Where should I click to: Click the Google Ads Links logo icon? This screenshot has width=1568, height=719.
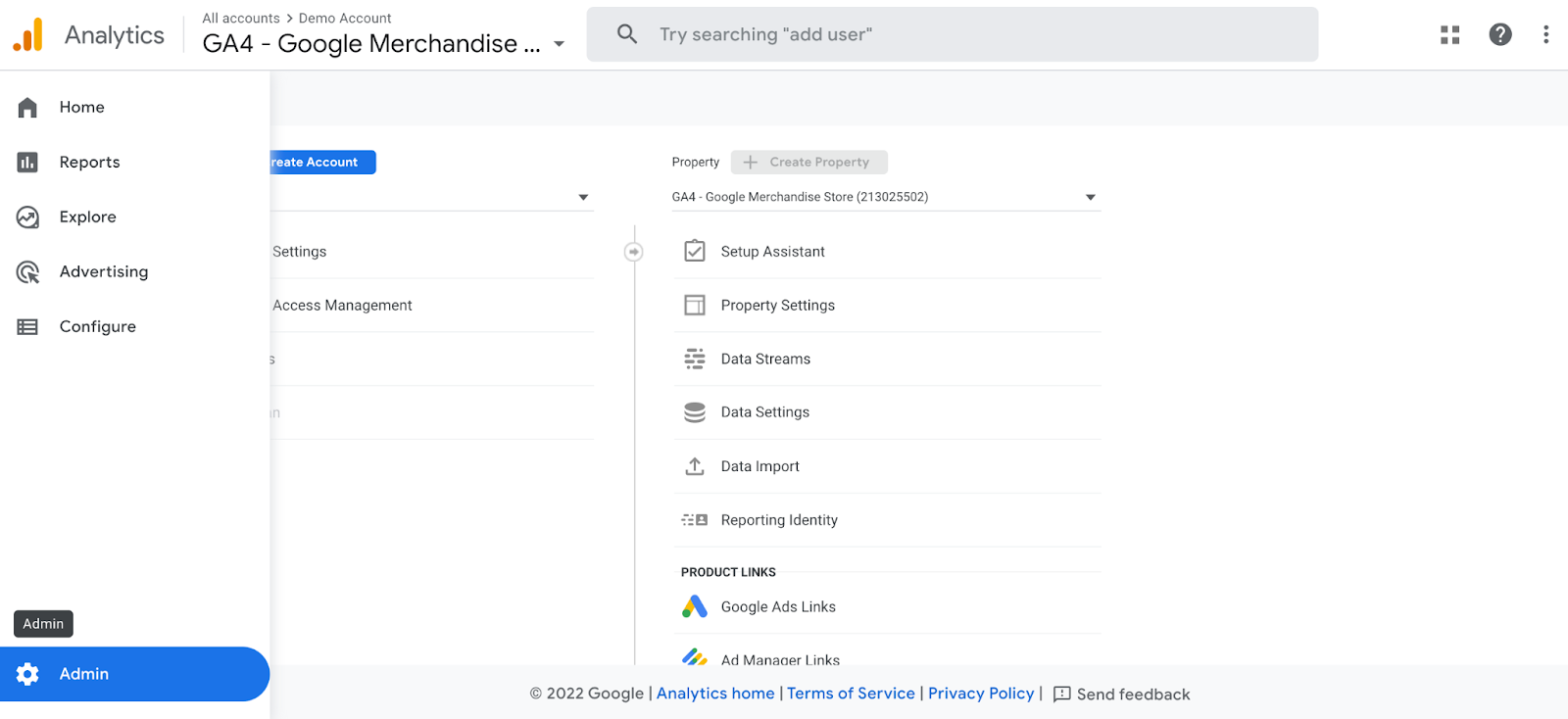(695, 607)
